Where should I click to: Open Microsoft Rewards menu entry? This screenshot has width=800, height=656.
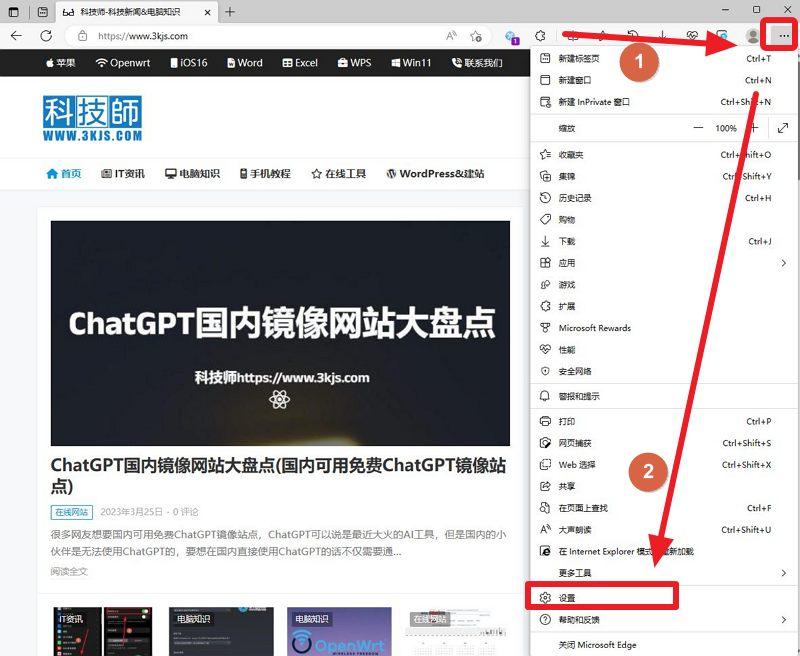coord(663,328)
